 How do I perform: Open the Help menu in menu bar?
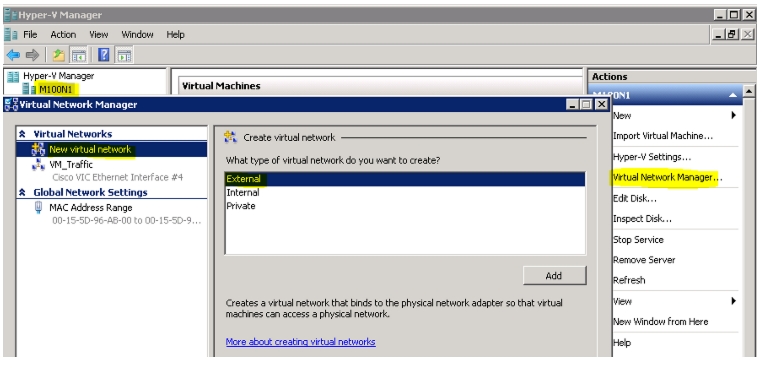pos(175,35)
